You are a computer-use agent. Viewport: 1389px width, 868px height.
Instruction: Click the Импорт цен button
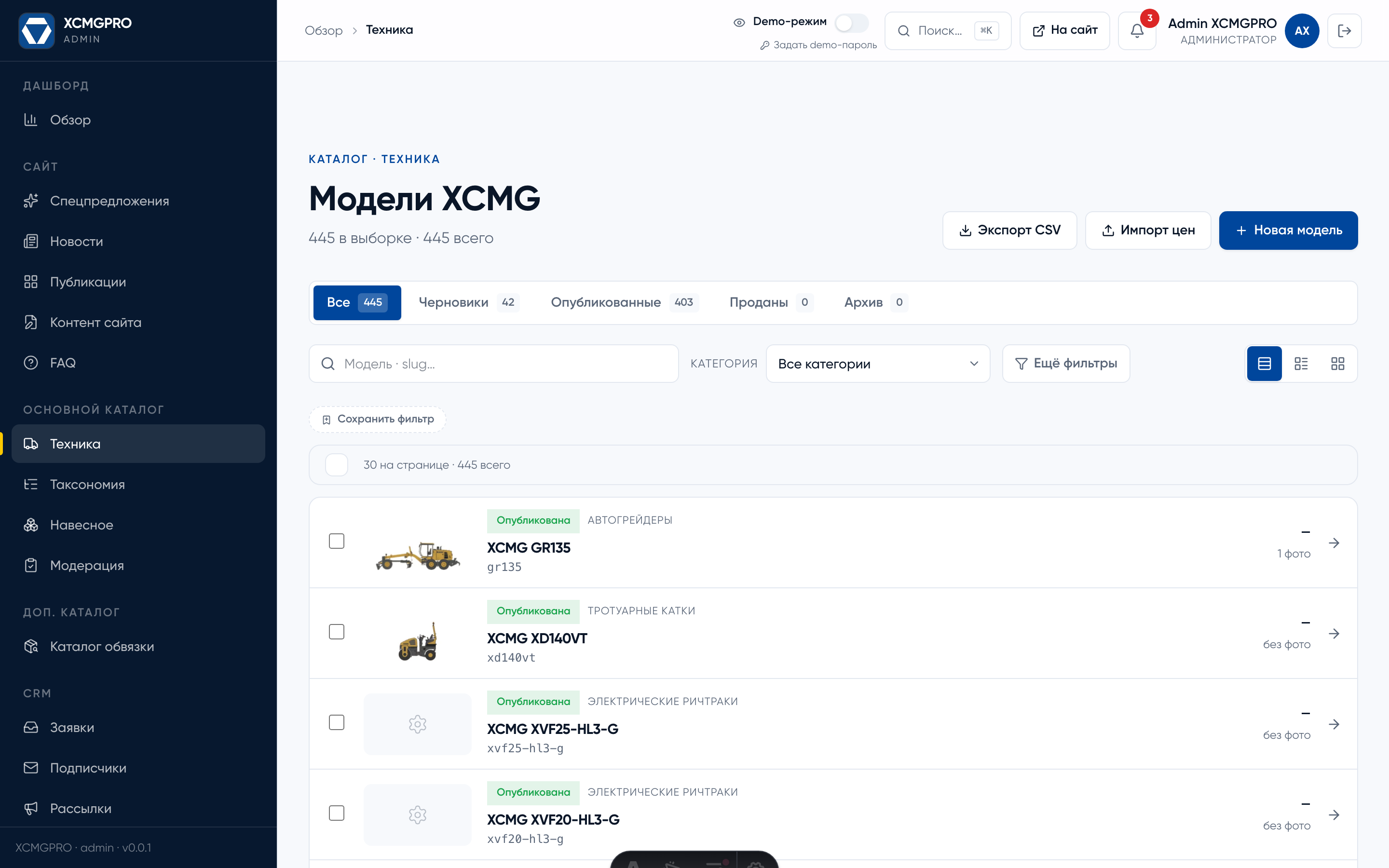1148,230
